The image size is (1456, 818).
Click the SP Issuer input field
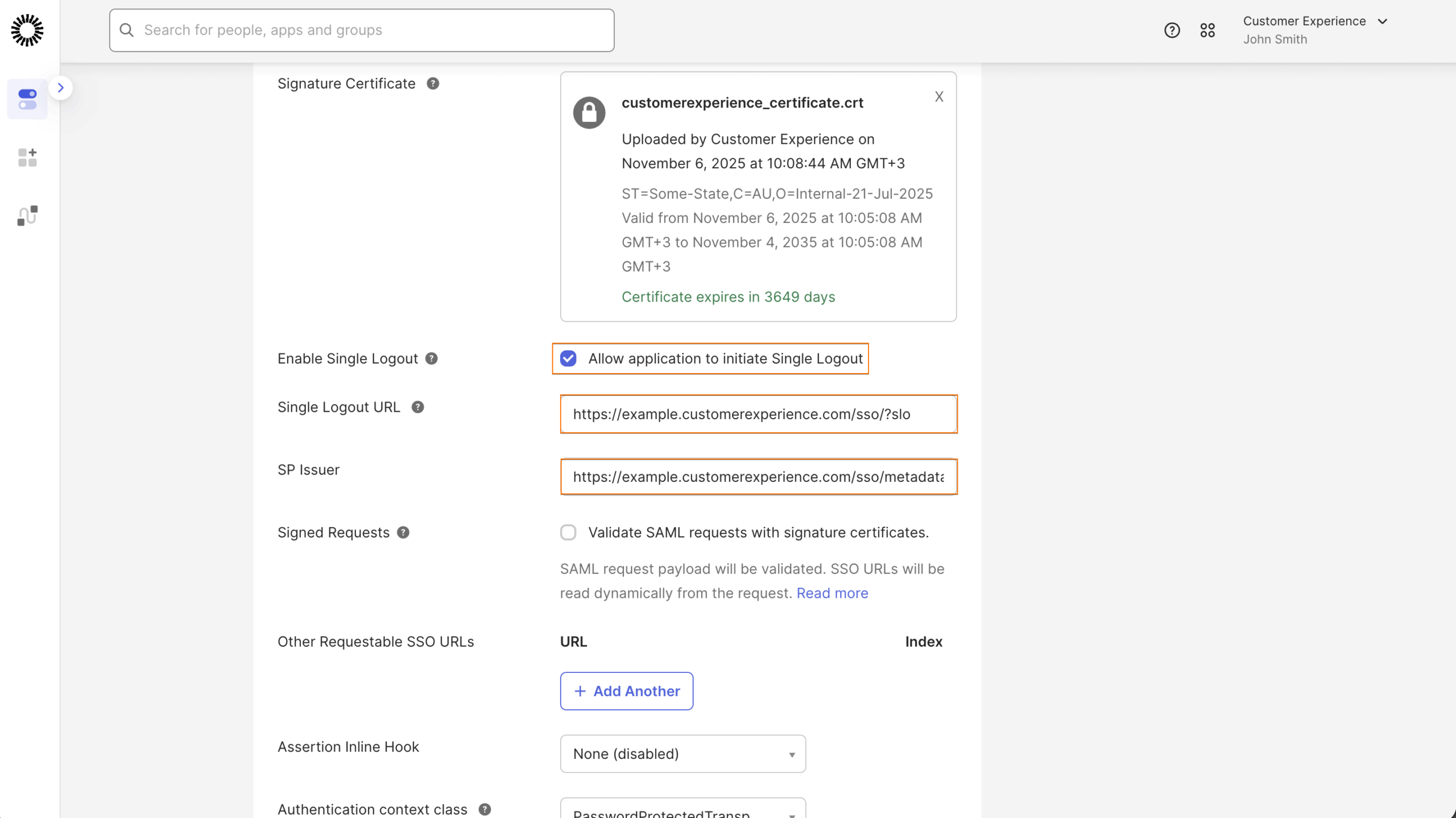[758, 477]
